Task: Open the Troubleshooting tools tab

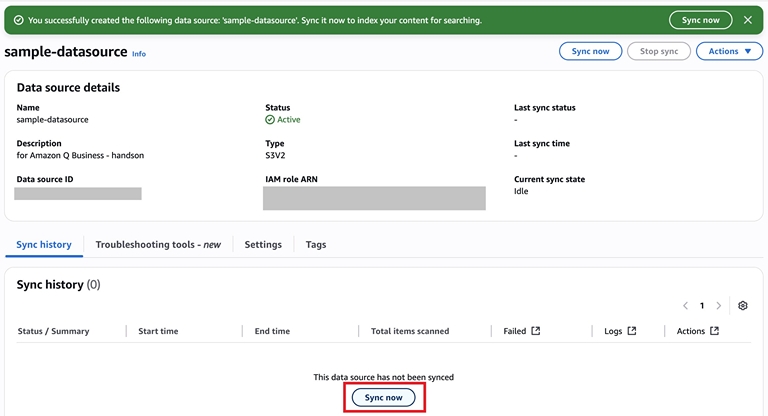Action: click(x=158, y=244)
